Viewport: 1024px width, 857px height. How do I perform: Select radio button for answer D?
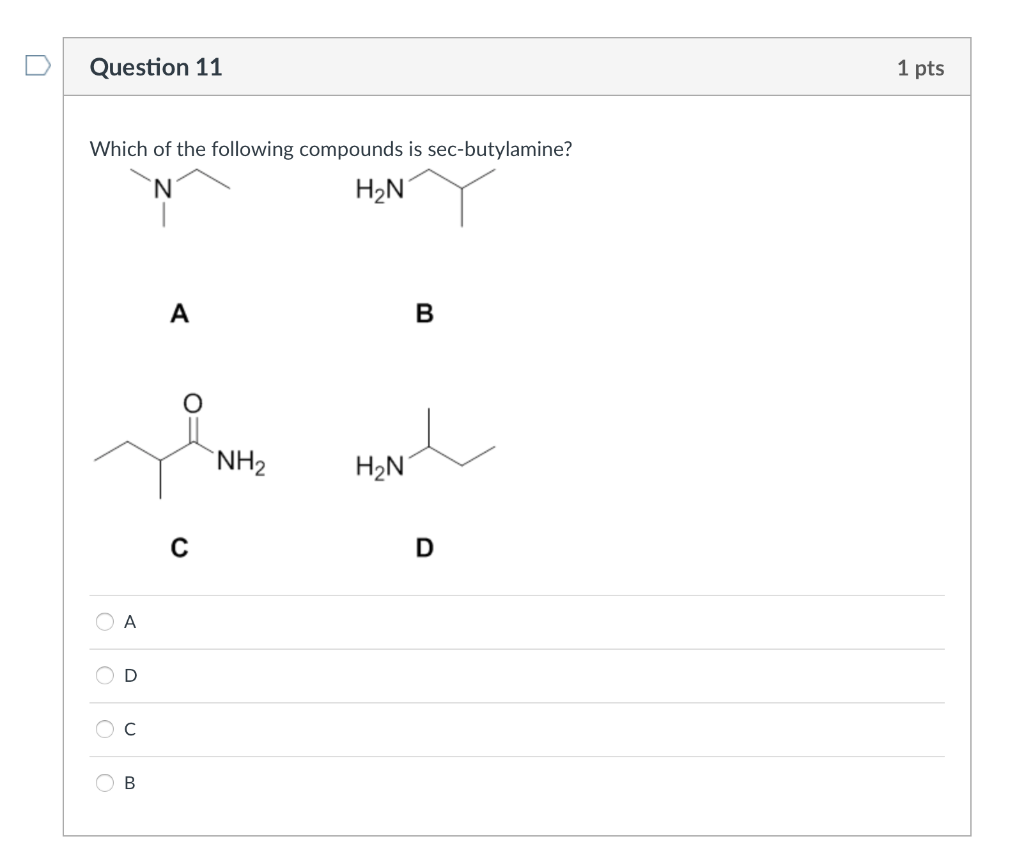coord(104,676)
